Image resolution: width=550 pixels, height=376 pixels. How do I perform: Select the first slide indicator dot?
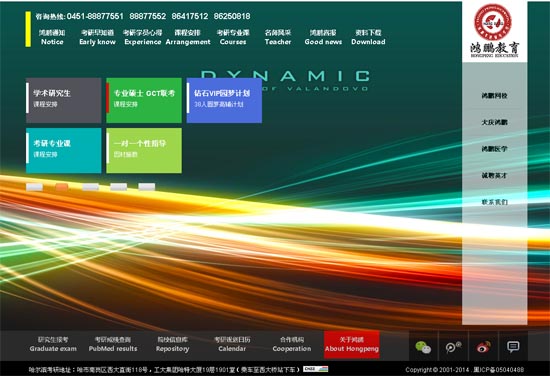point(34,187)
